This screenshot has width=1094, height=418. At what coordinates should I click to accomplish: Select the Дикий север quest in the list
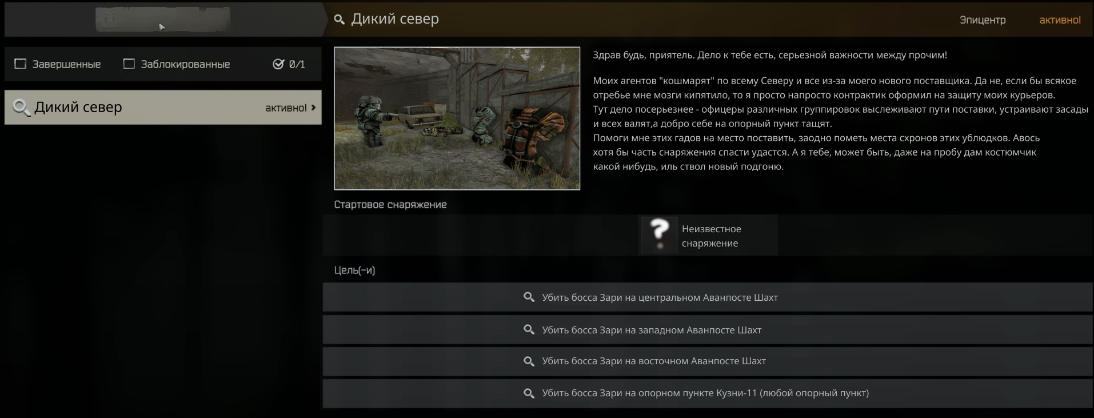(163, 107)
